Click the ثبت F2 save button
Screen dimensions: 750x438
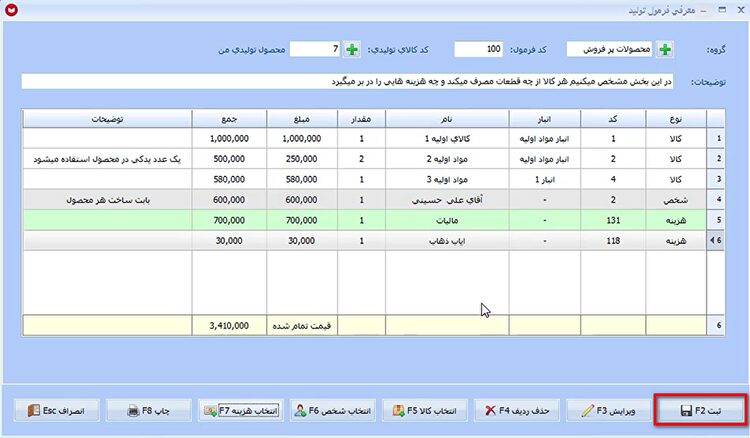click(701, 411)
